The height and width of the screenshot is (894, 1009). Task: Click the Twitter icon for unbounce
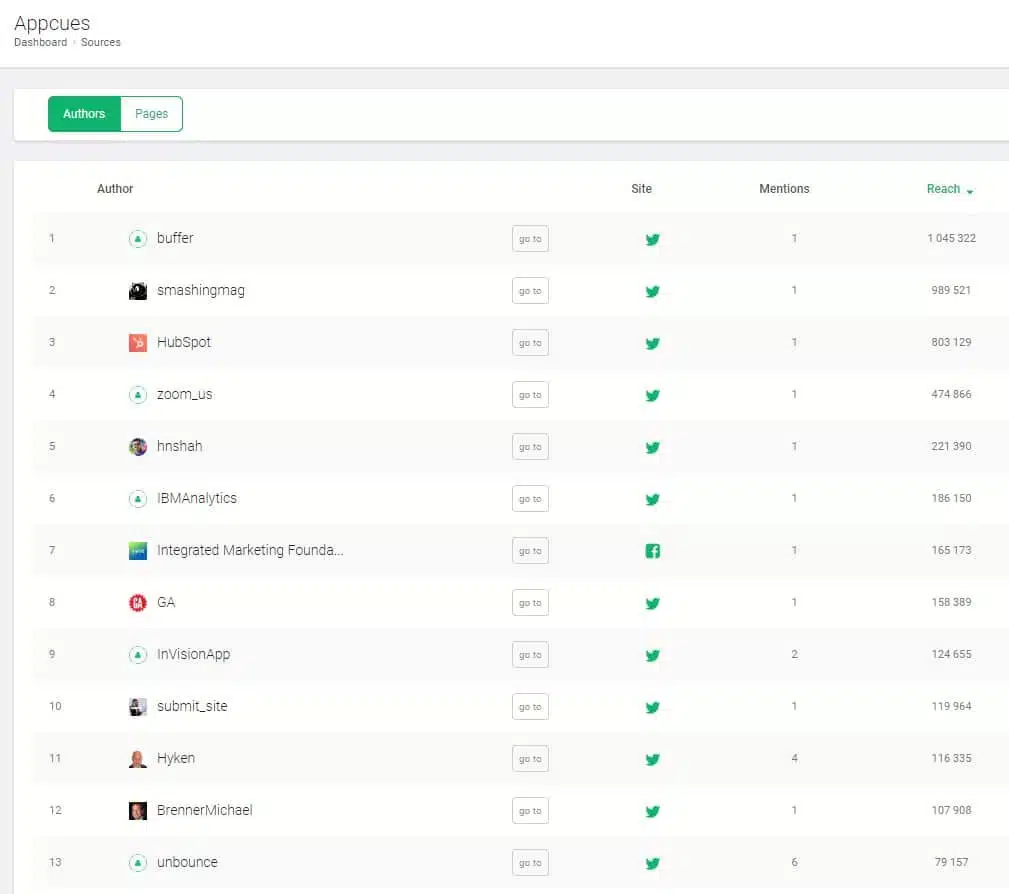point(652,863)
